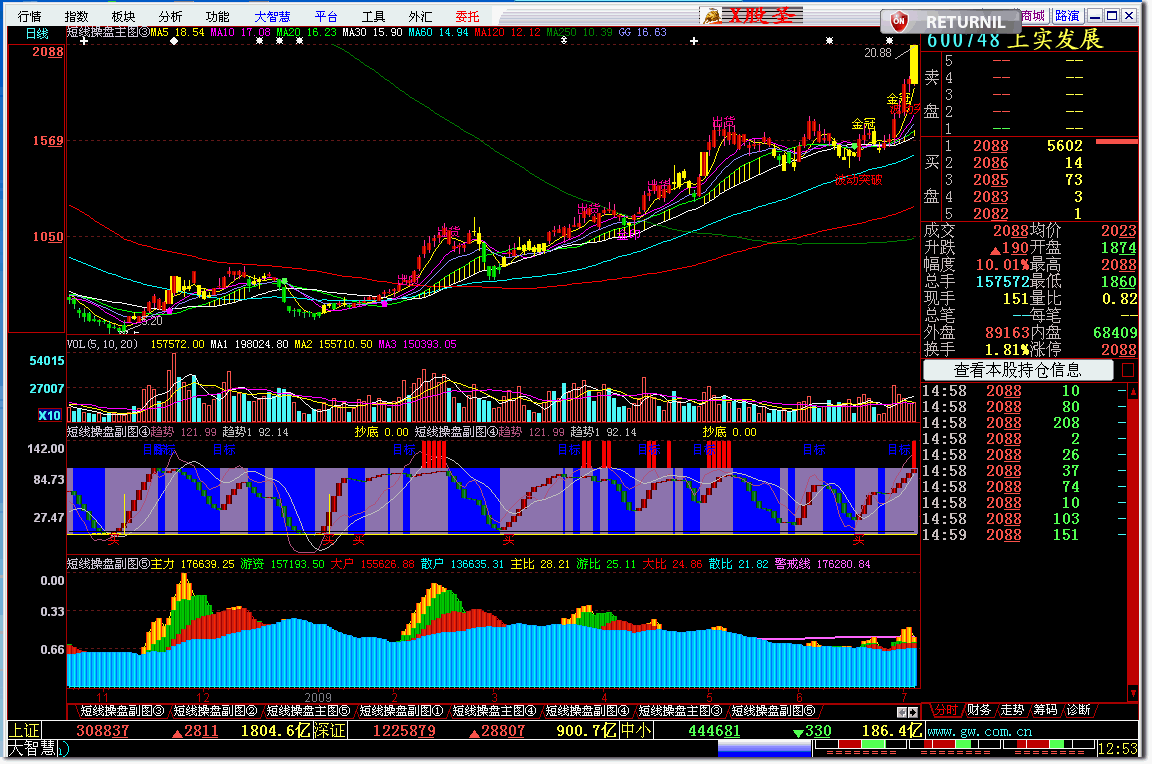Switch to the 短线操盘副图④ tab
The image size is (1152, 764).
587,711
